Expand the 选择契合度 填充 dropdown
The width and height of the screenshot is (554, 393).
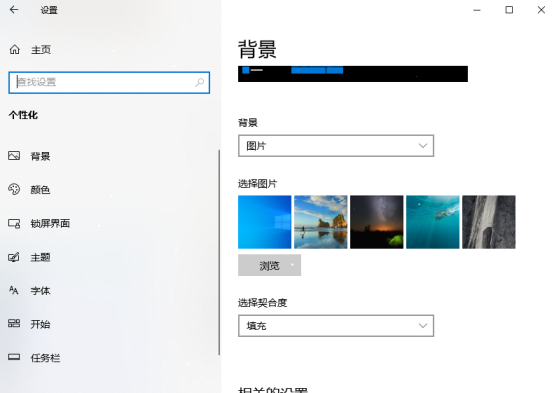(336, 325)
